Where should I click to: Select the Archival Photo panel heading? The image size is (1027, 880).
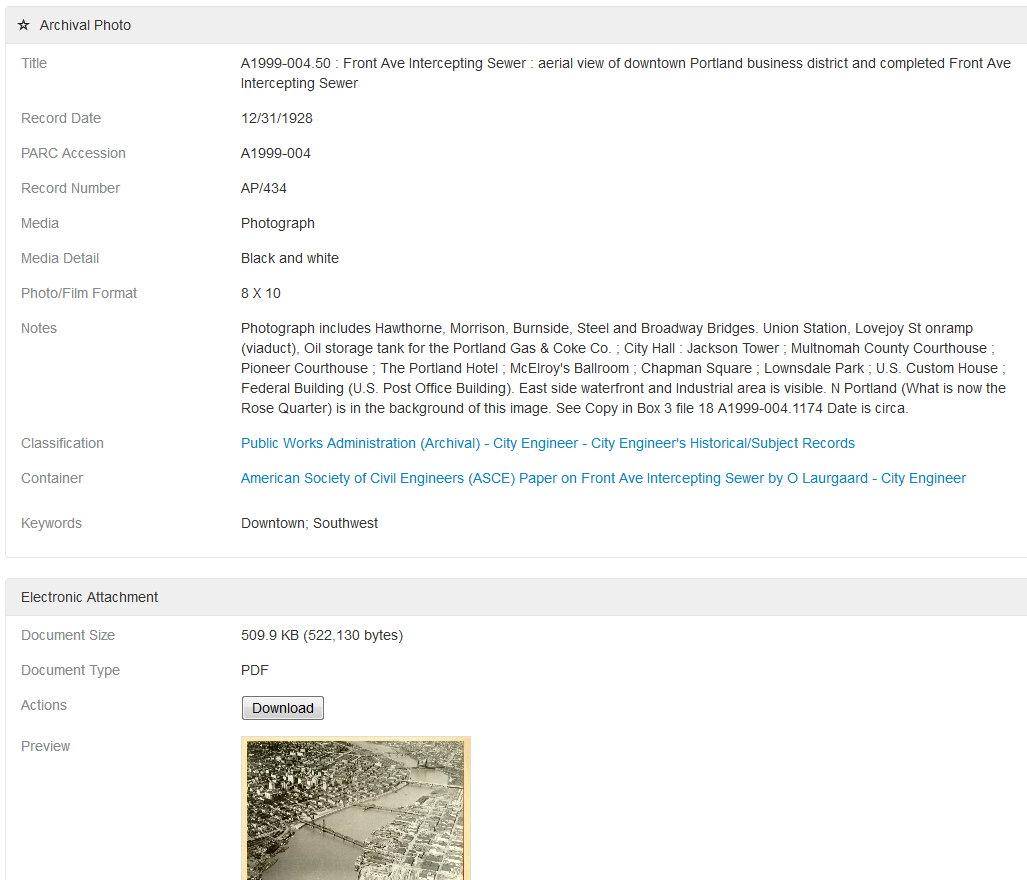(x=85, y=26)
